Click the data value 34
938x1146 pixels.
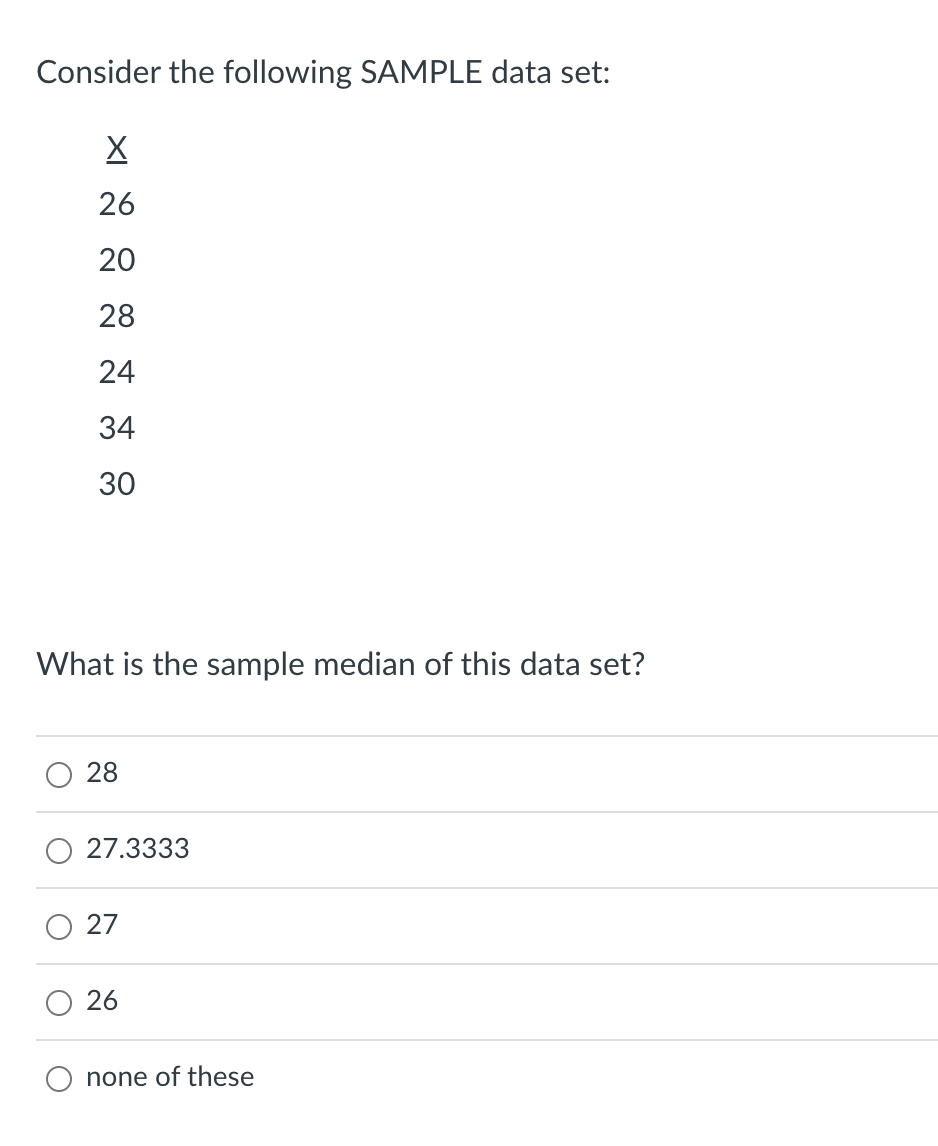117,428
